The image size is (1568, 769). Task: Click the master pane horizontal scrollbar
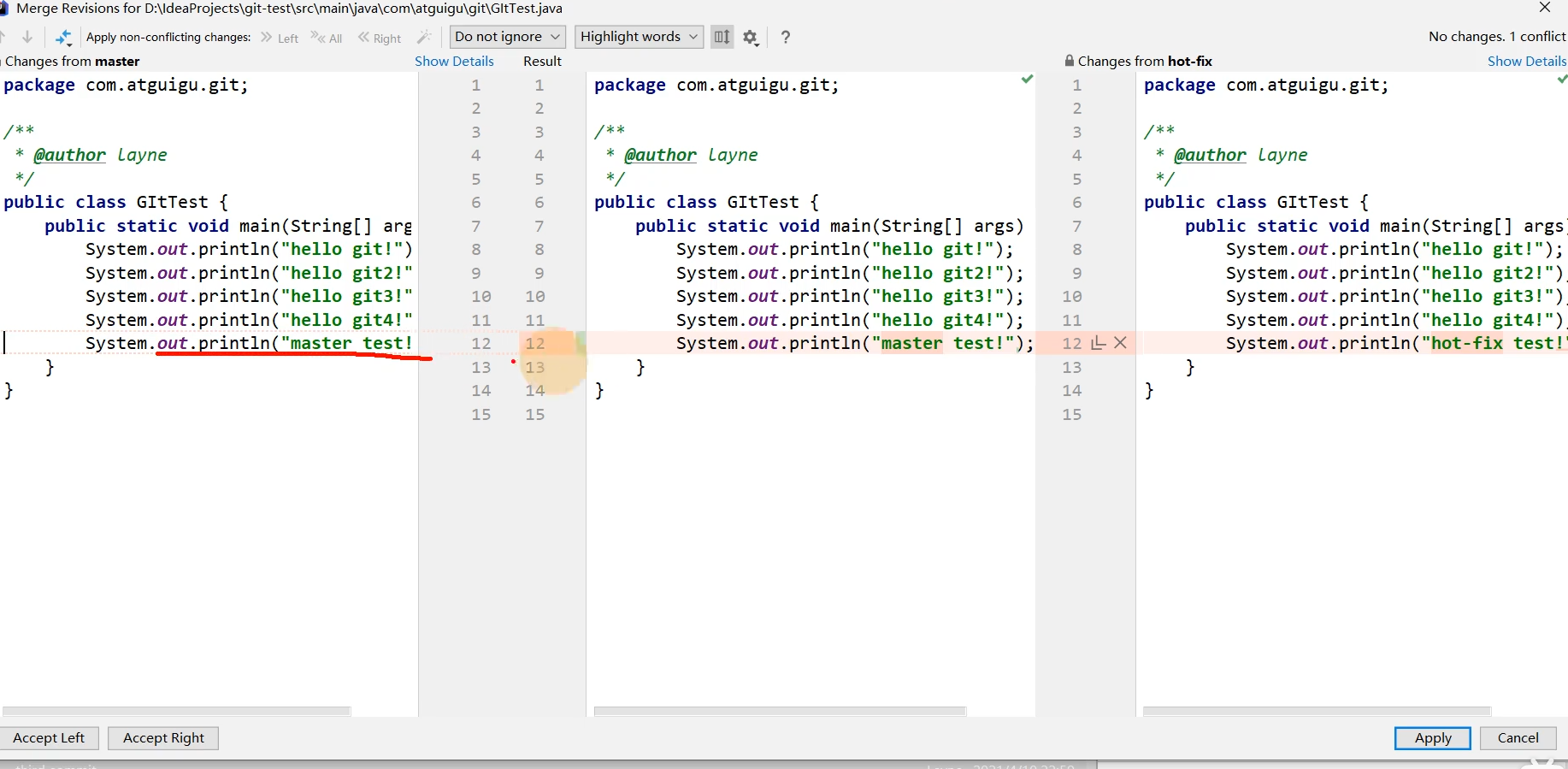176,711
